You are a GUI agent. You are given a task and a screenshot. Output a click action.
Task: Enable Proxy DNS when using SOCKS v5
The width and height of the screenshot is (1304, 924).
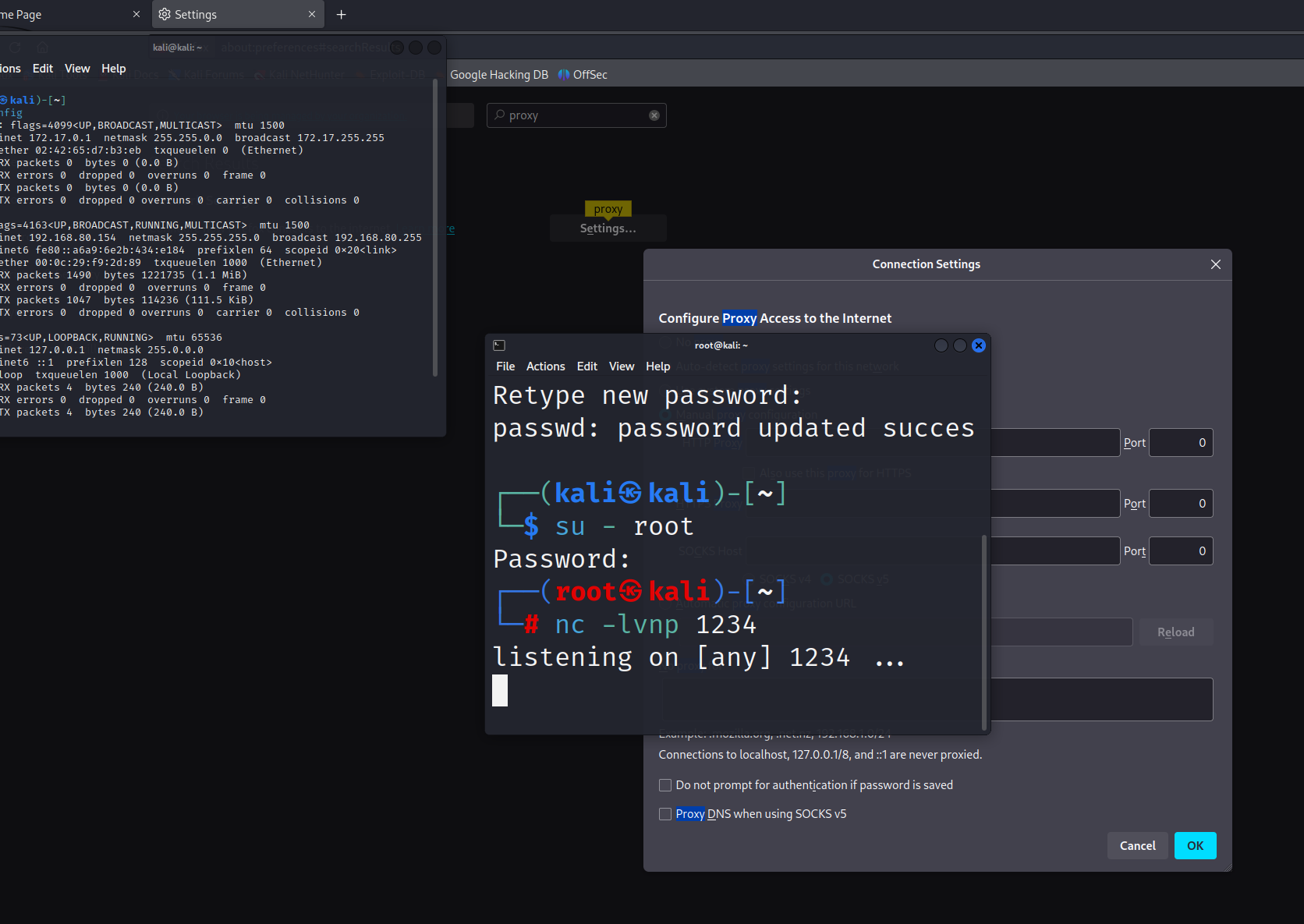click(x=665, y=814)
